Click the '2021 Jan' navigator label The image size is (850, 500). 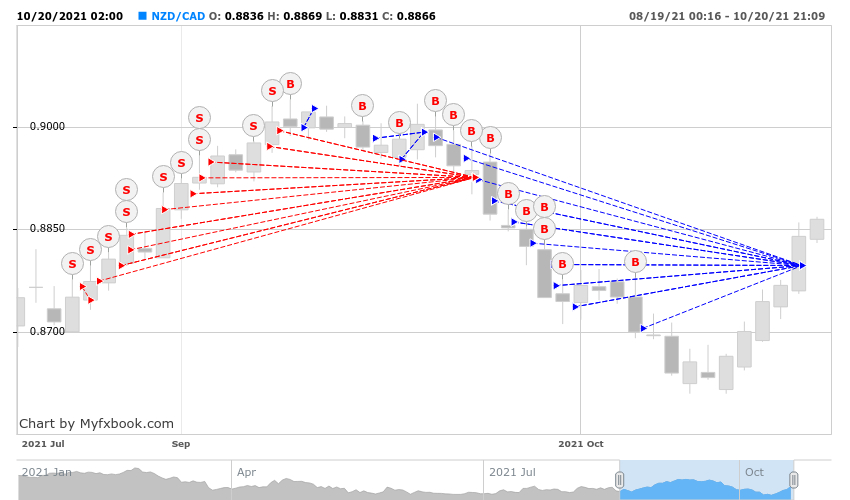tap(47, 472)
